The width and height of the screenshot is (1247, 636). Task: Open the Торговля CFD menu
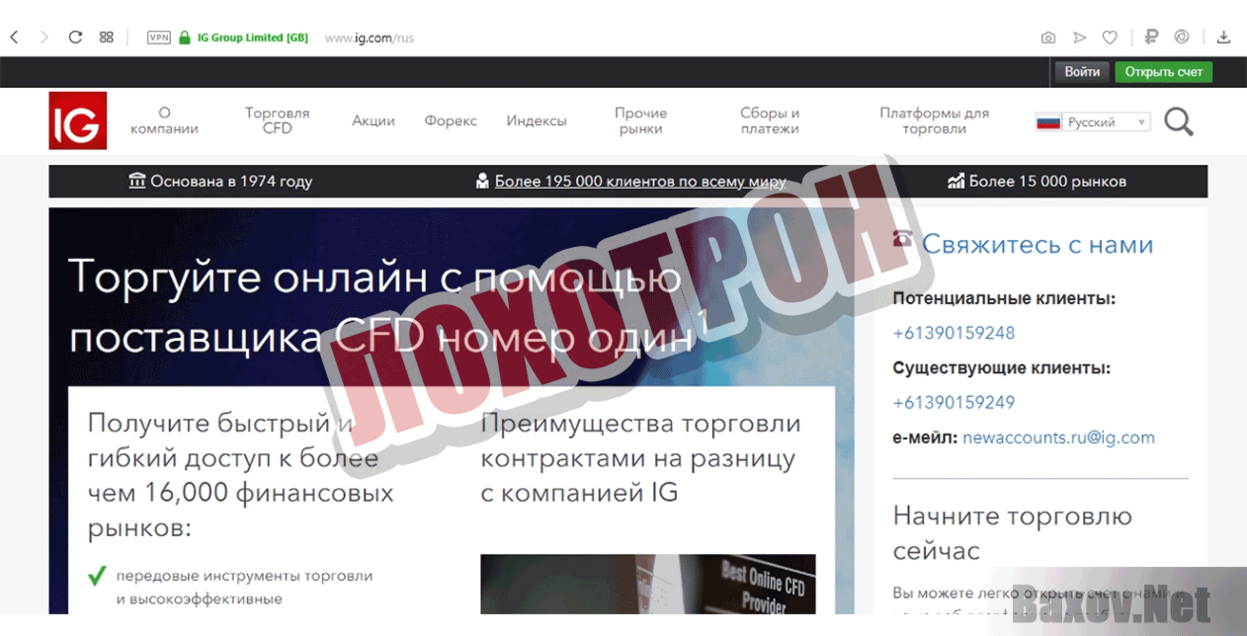(x=277, y=121)
